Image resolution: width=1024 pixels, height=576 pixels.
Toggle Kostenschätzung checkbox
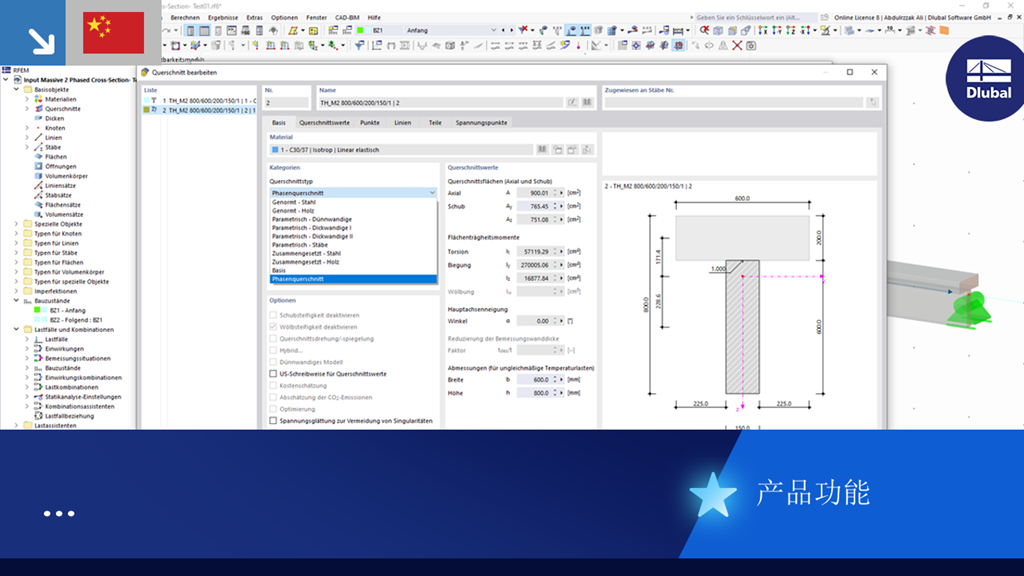(x=273, y=385)
